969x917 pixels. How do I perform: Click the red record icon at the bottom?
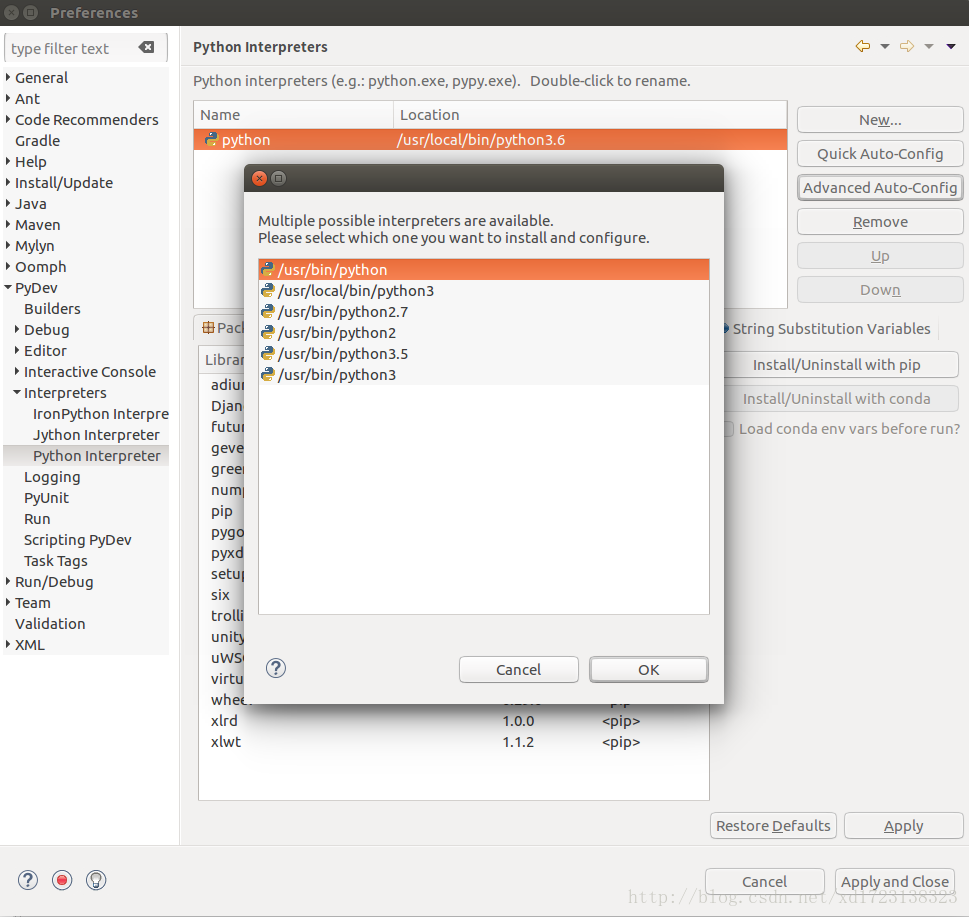click(62, 880)
